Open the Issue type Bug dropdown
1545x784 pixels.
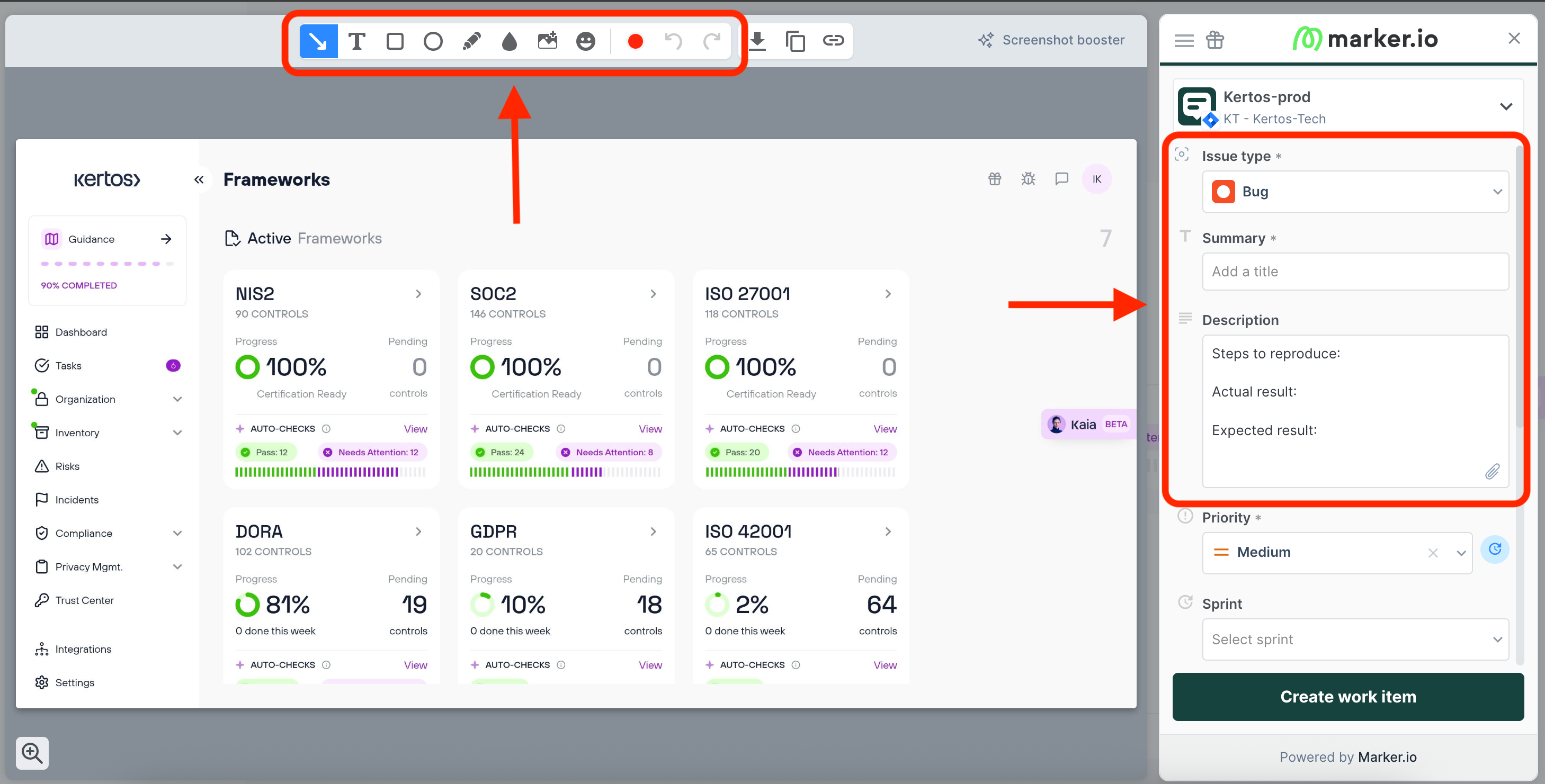coord(1355,192)
